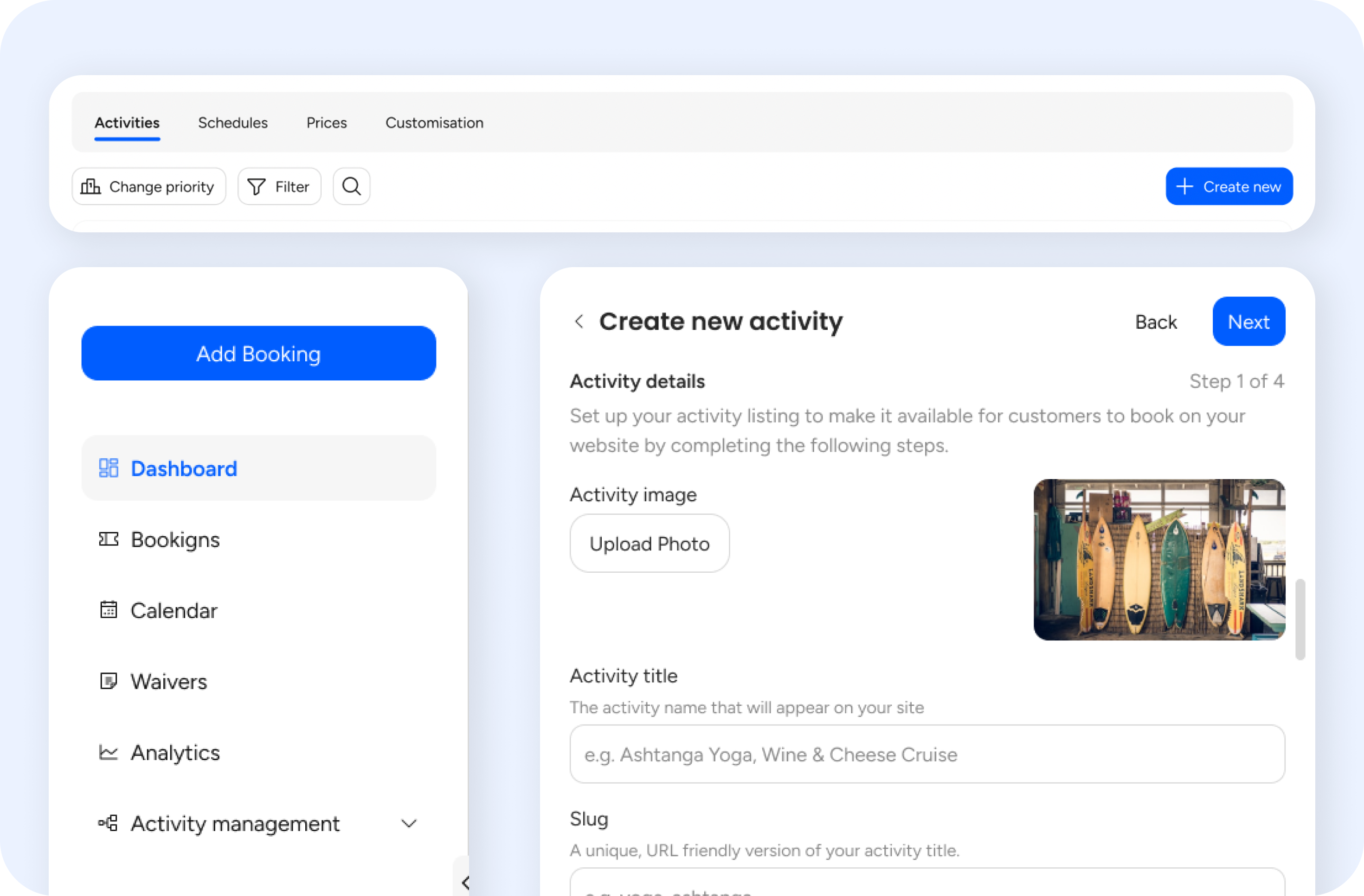Click Next to proceed to step 2
1364x896 pixels.
[1248, 321]
